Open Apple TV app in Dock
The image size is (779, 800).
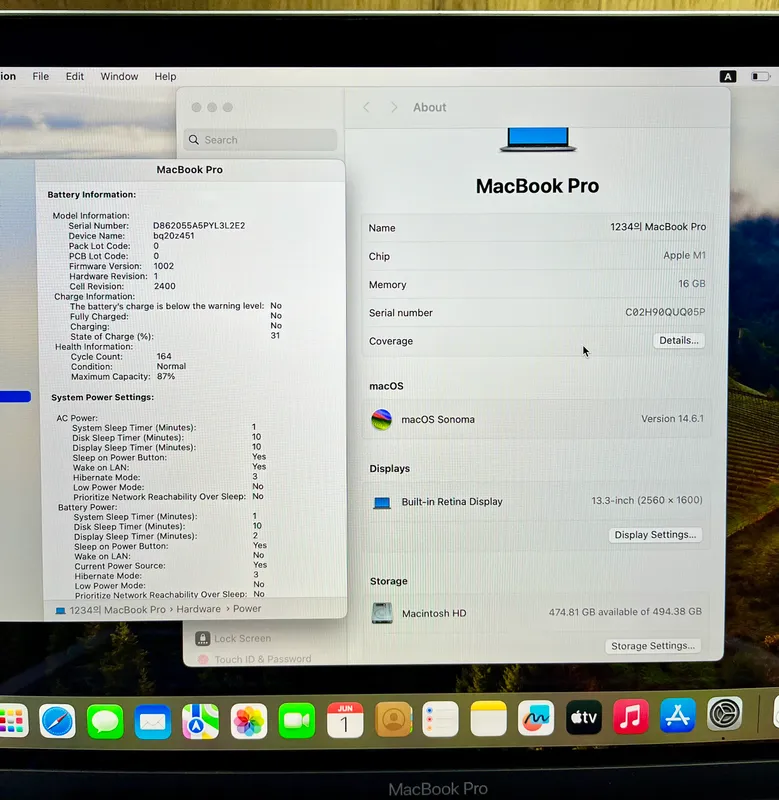point(584,717)
